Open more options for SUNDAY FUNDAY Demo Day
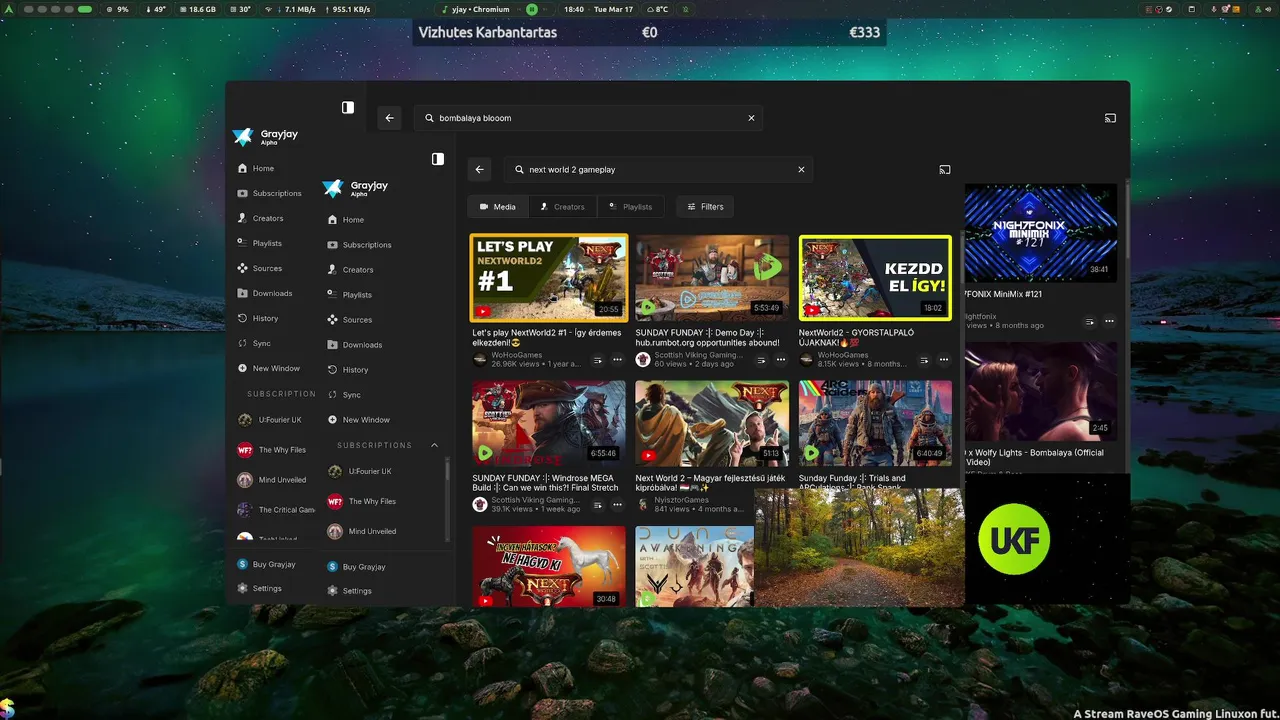 [780, 360]
